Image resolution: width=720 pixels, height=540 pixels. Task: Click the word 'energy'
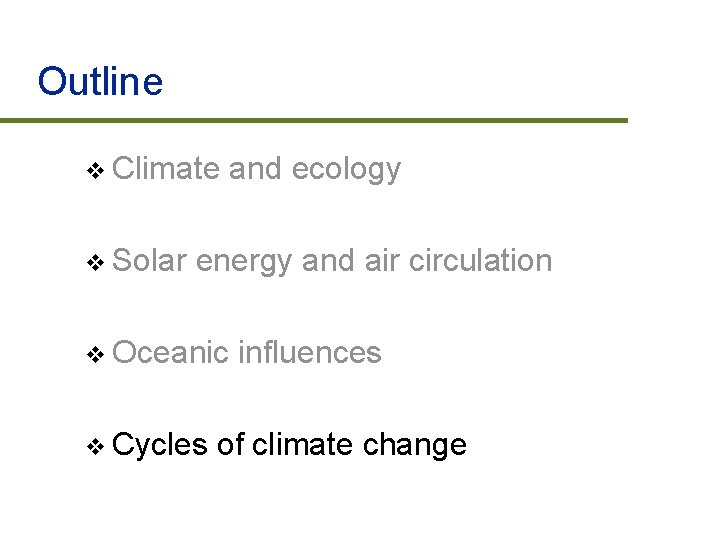point(244,263)
